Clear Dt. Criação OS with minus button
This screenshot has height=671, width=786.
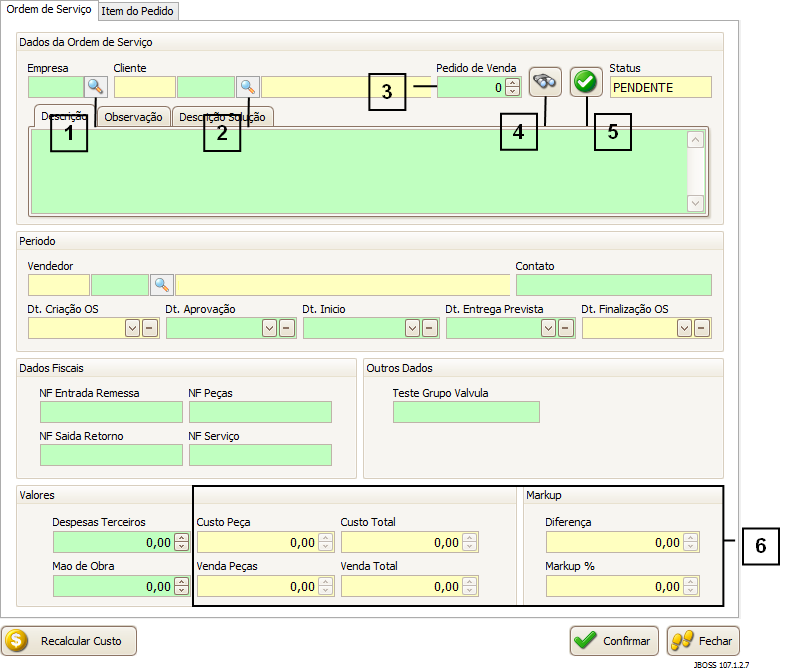pyautogui.click(x=149, y=328)
